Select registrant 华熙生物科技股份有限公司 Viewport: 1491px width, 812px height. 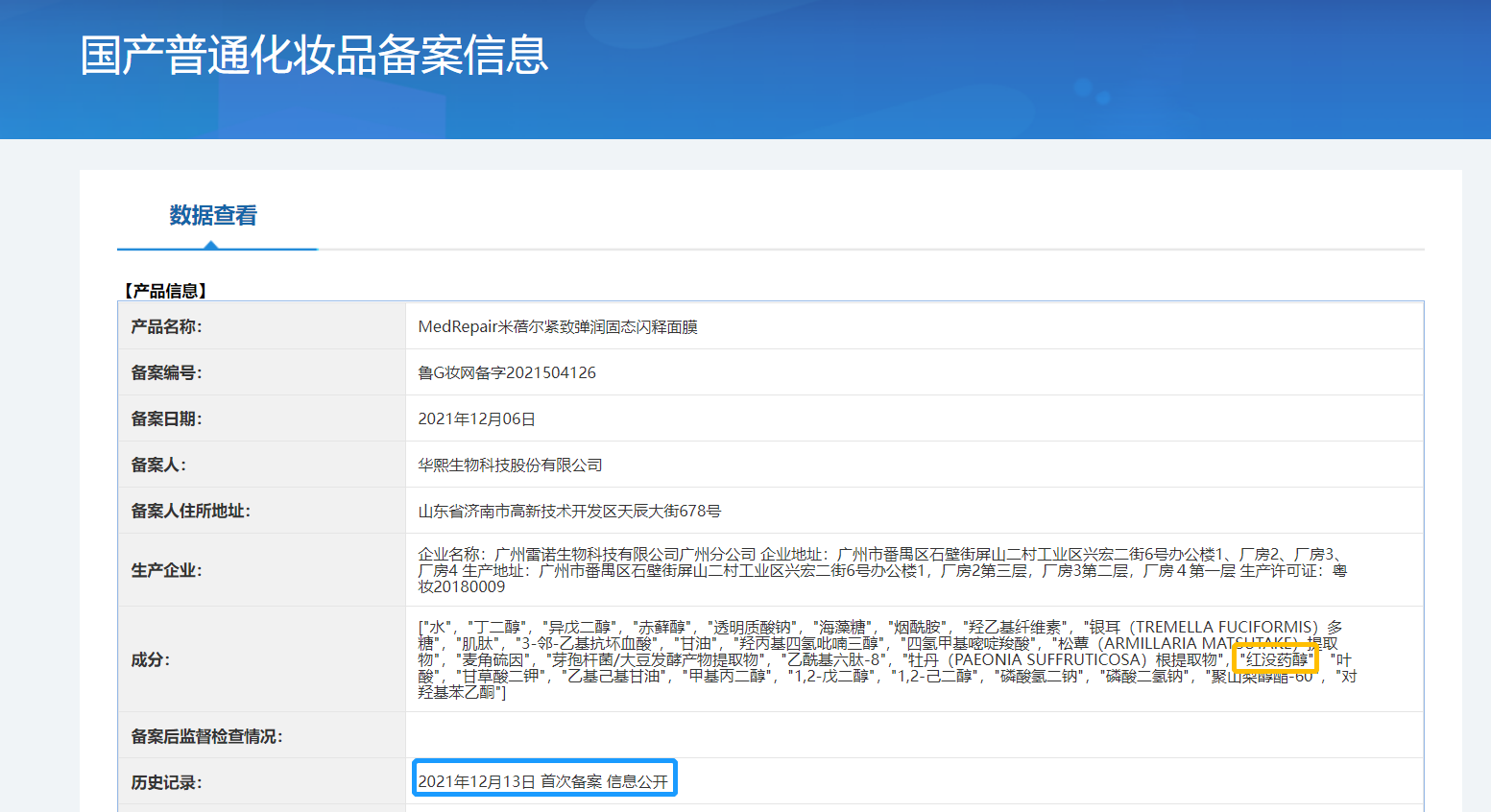(x=510, y=466)
